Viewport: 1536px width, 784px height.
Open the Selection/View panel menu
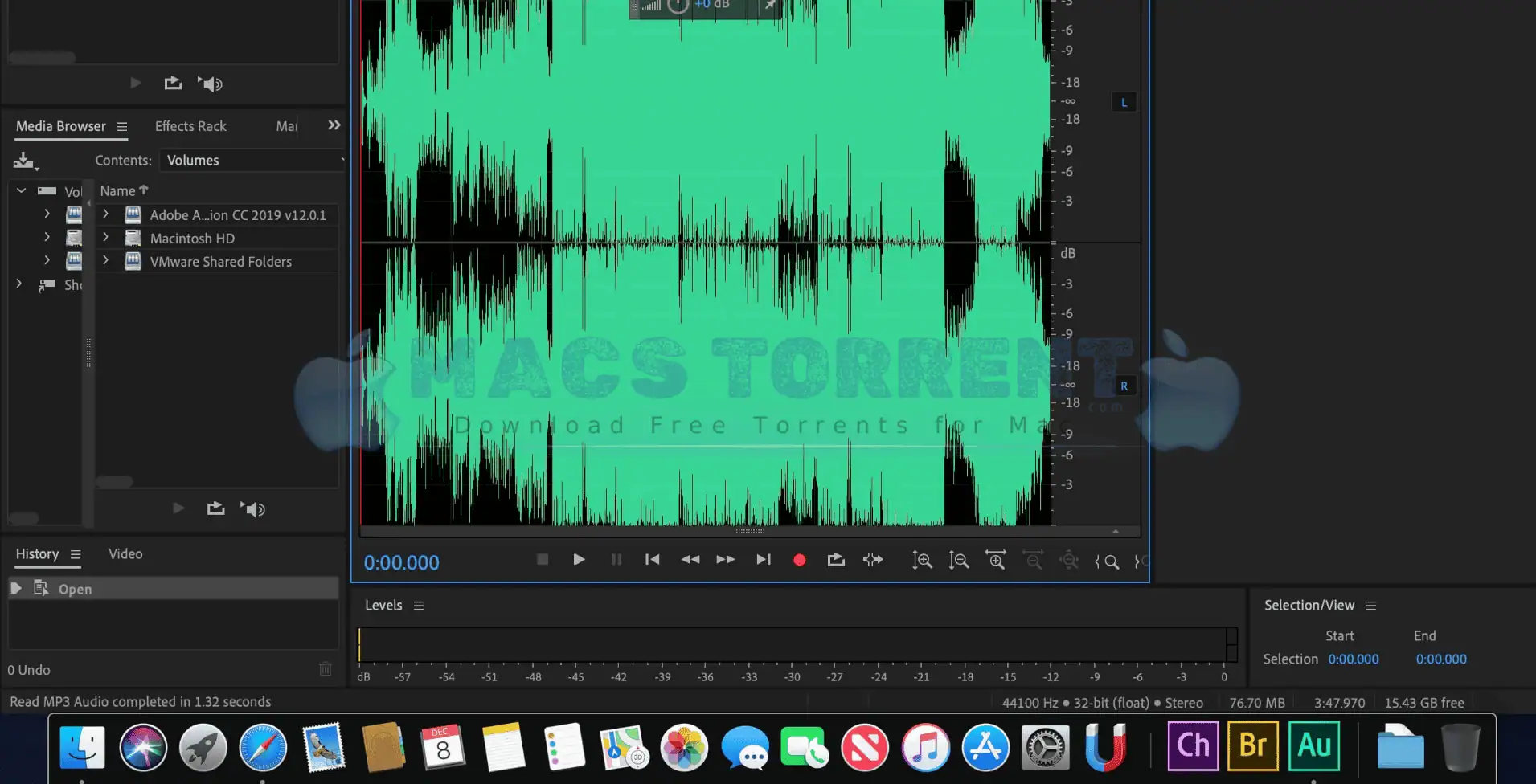coord(1371,606)
